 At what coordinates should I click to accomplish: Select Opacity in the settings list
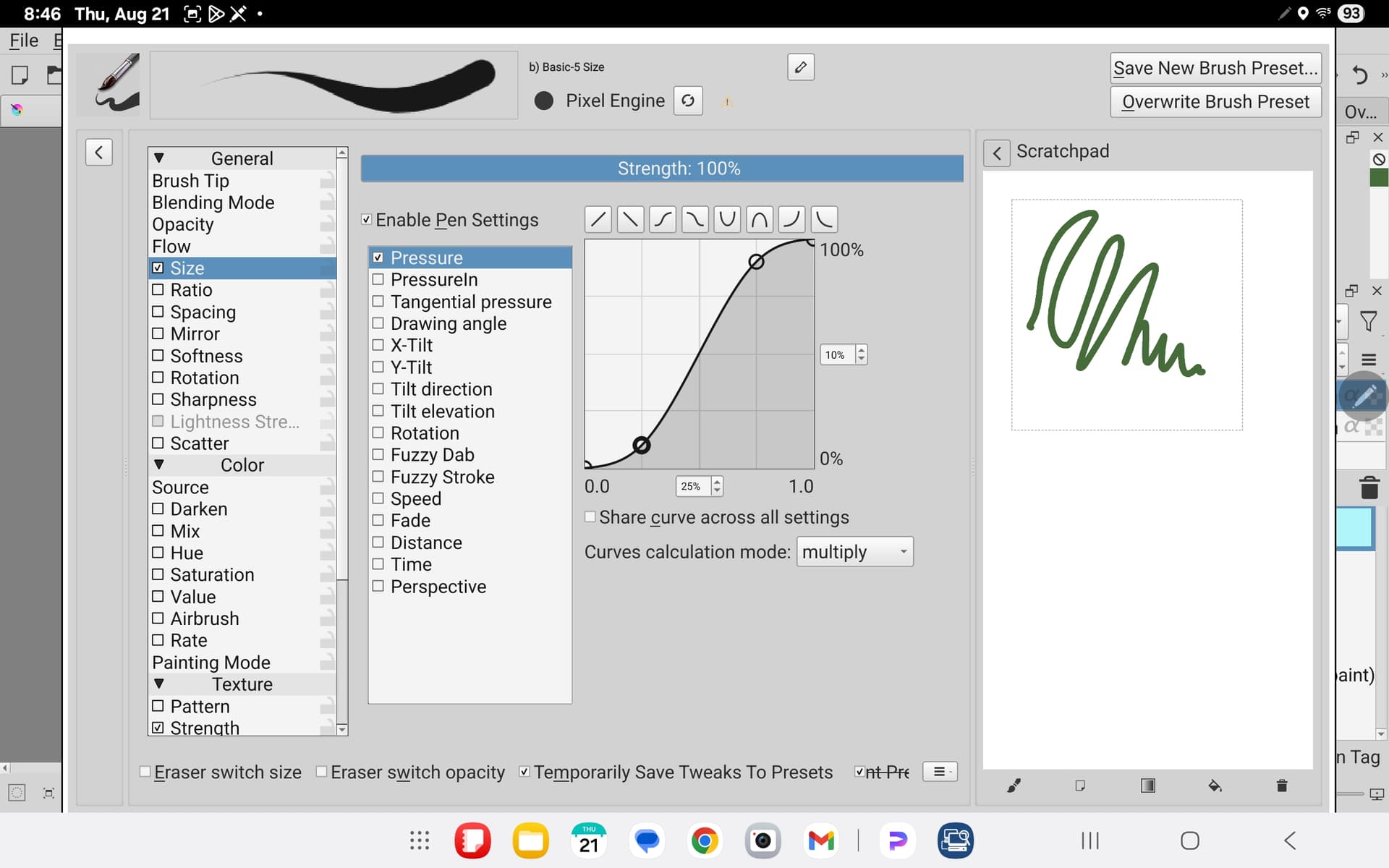[242, 224]
